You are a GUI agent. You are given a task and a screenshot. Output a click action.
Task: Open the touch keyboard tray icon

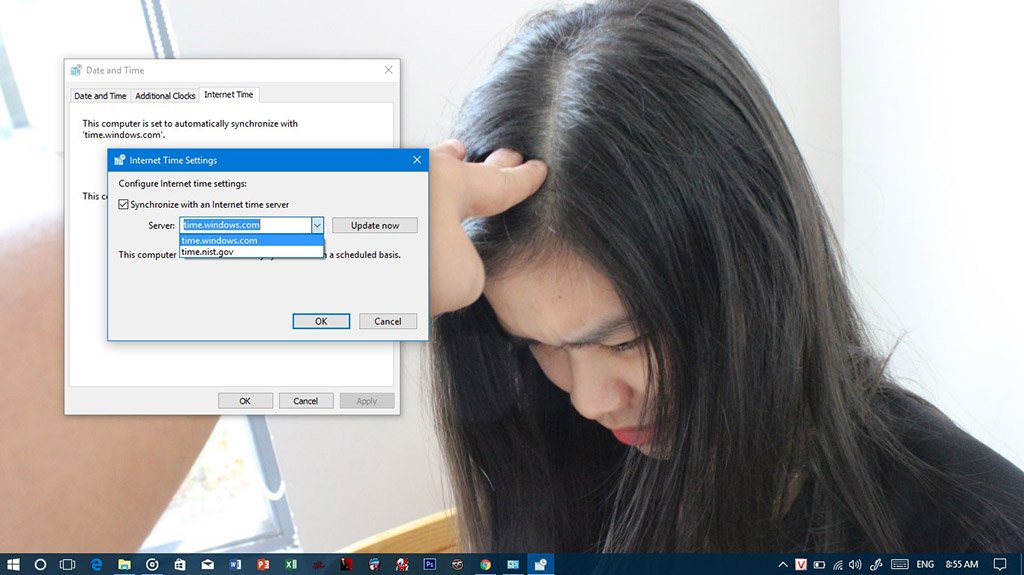899,565
